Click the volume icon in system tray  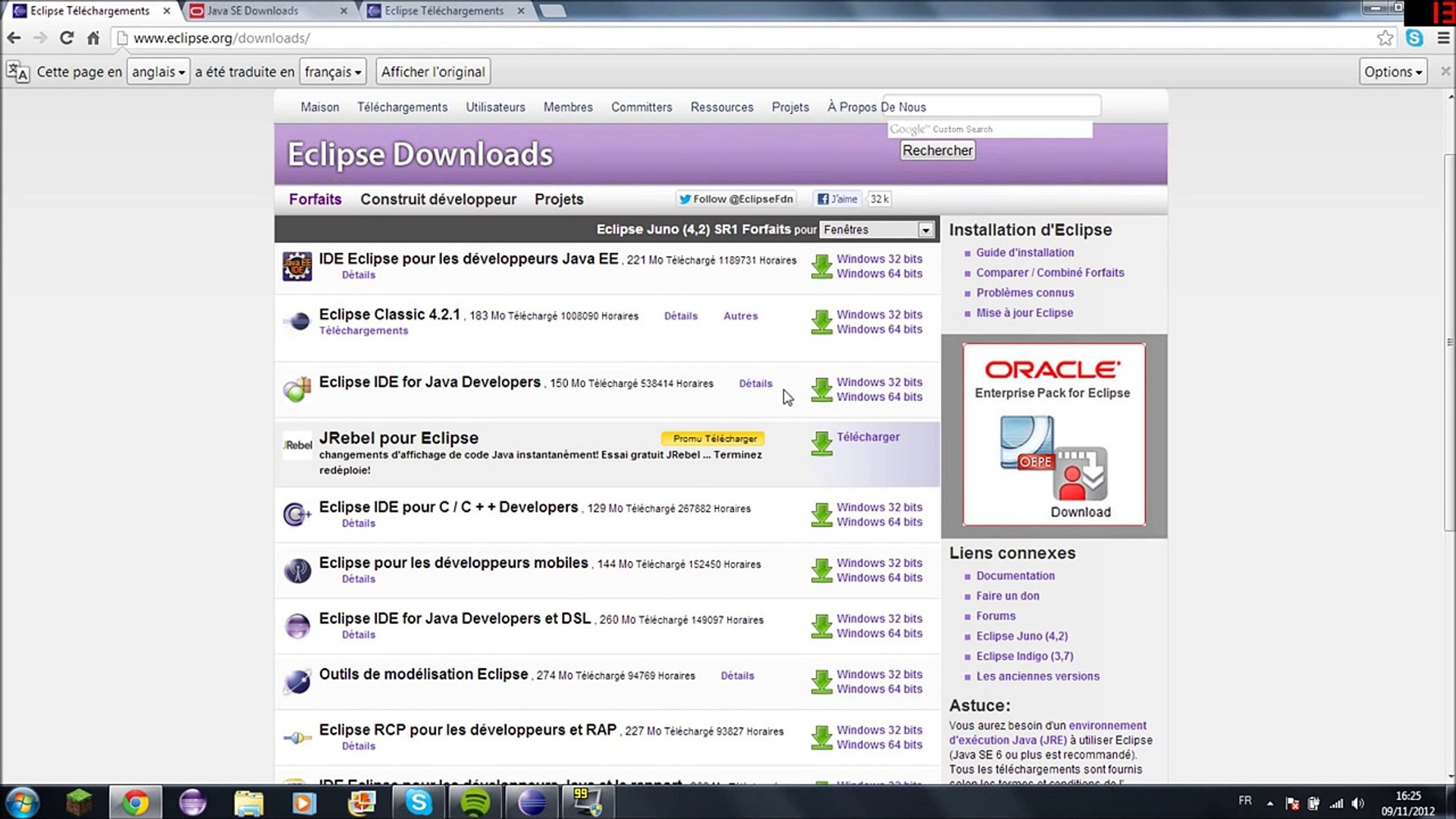[1358, 803]
